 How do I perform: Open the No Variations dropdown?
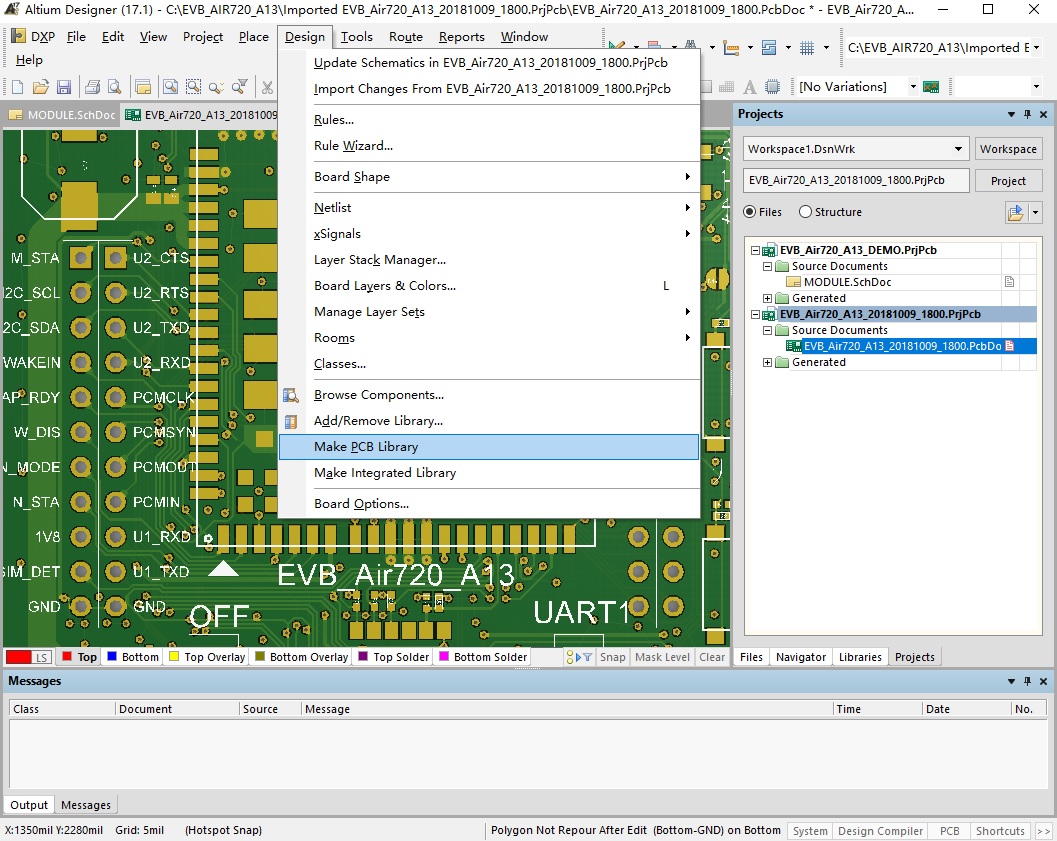tap(913, 87)
